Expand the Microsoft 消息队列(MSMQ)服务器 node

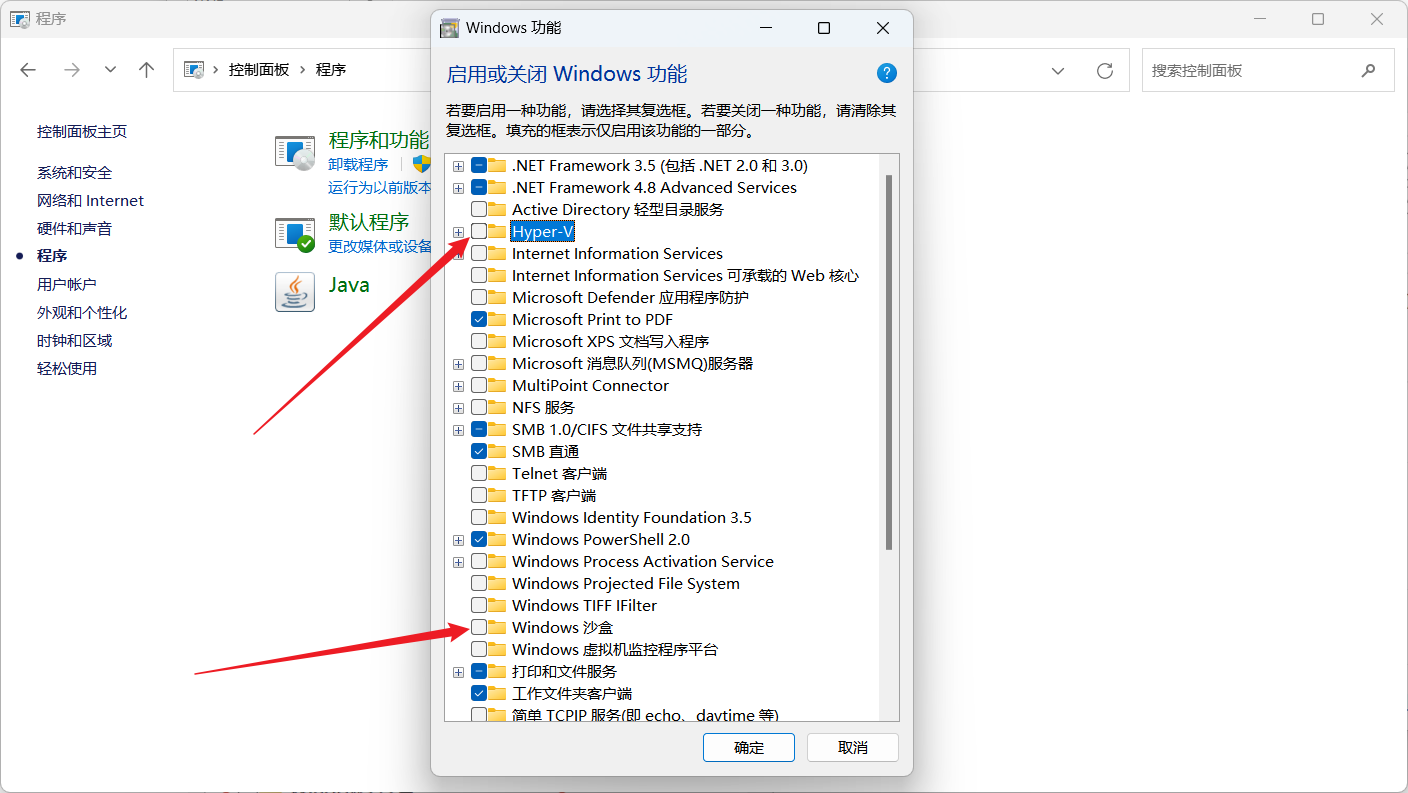click(458, 364)
